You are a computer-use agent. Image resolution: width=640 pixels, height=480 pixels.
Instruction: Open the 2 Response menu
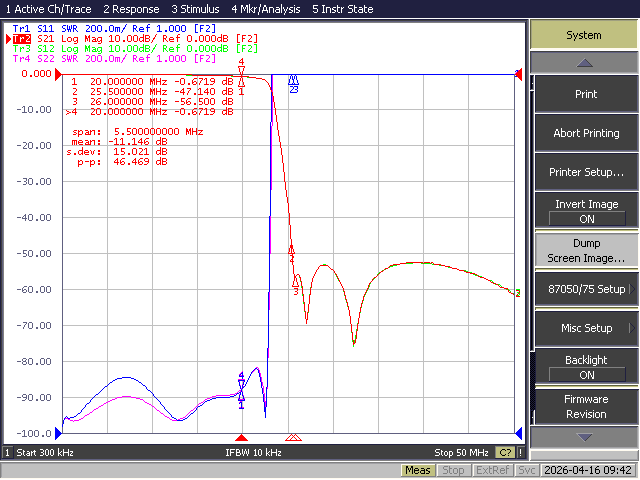131,9
